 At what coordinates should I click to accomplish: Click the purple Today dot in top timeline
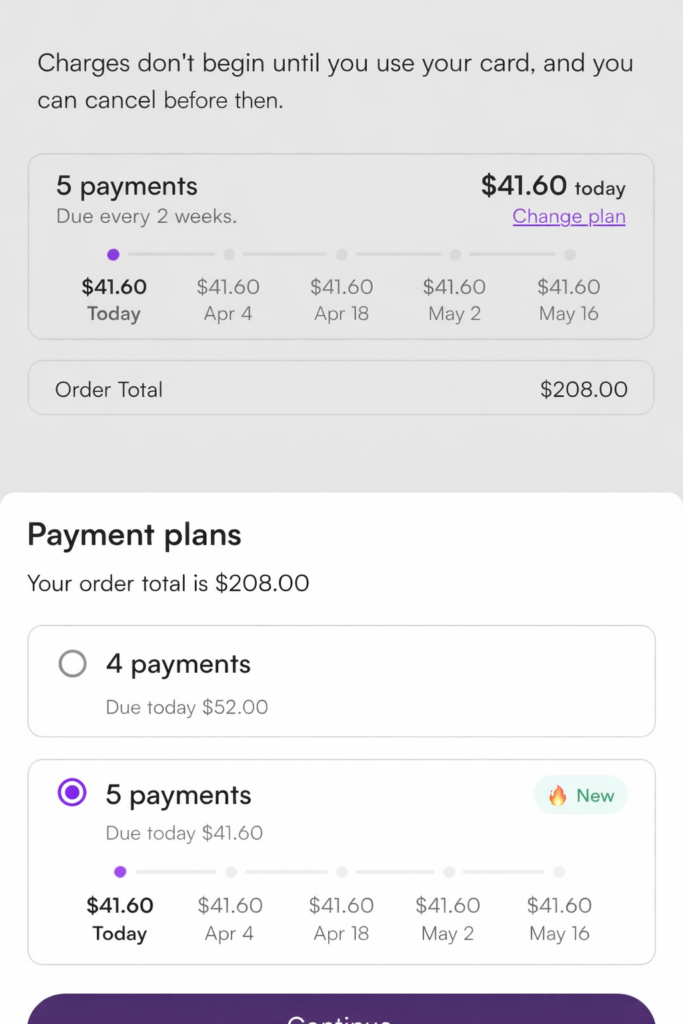tap(113, 255)
